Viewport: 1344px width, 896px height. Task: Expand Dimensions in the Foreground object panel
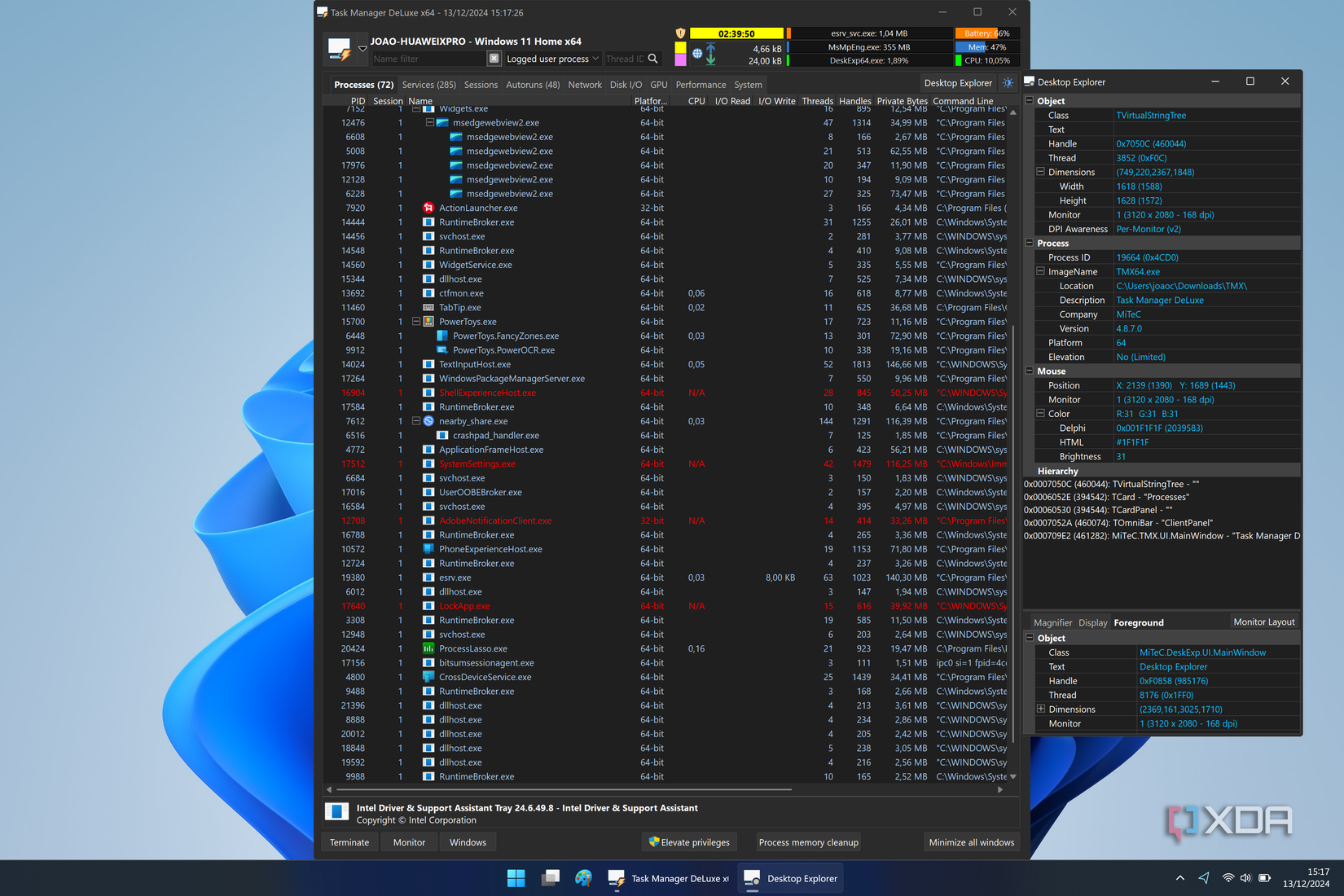[x=1040, y=709]
